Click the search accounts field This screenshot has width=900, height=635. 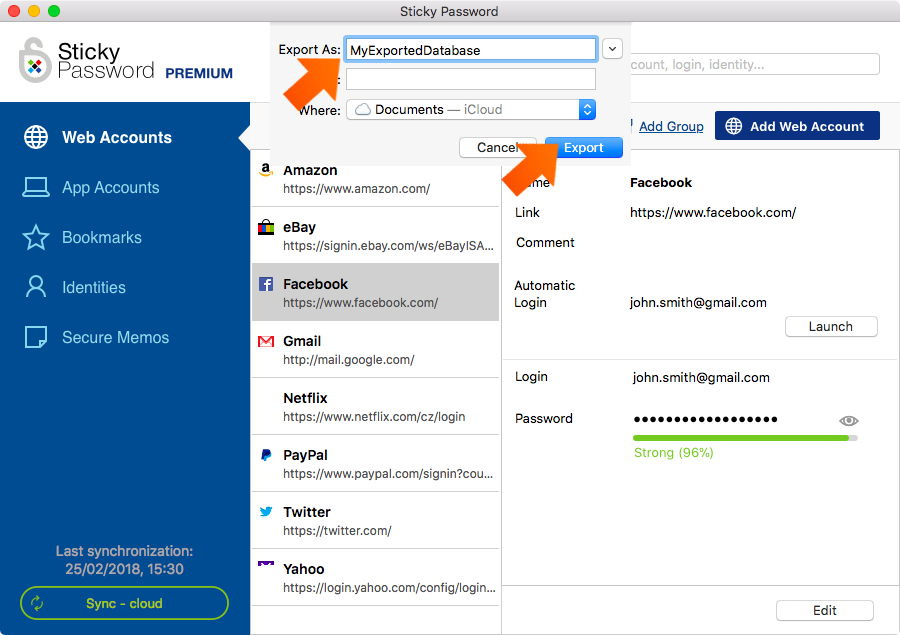click(x=754, y=64)
